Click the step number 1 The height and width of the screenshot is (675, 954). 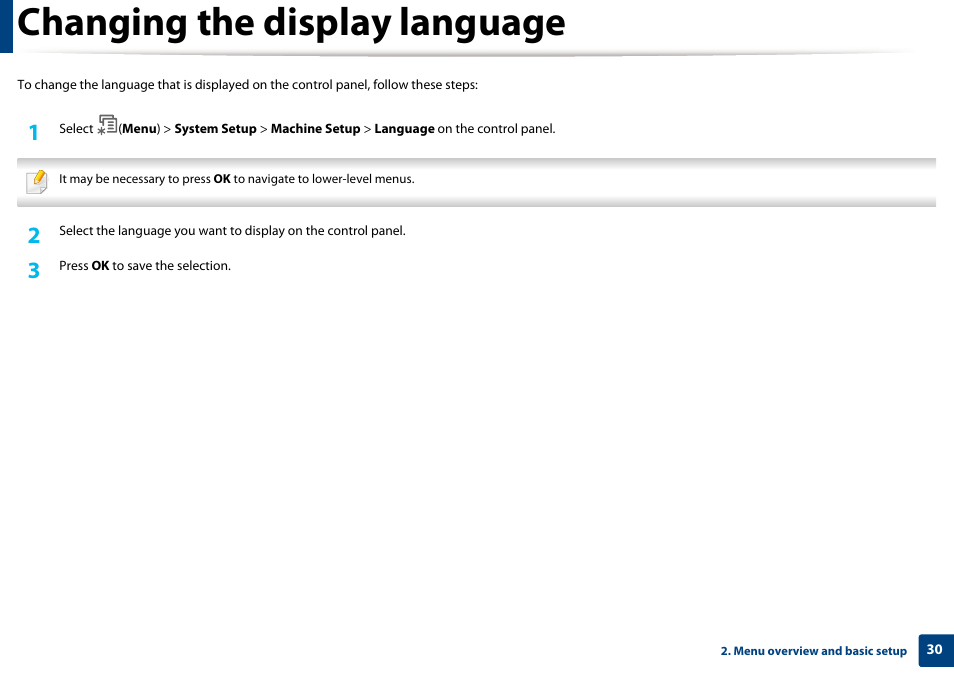pos(34,132)
